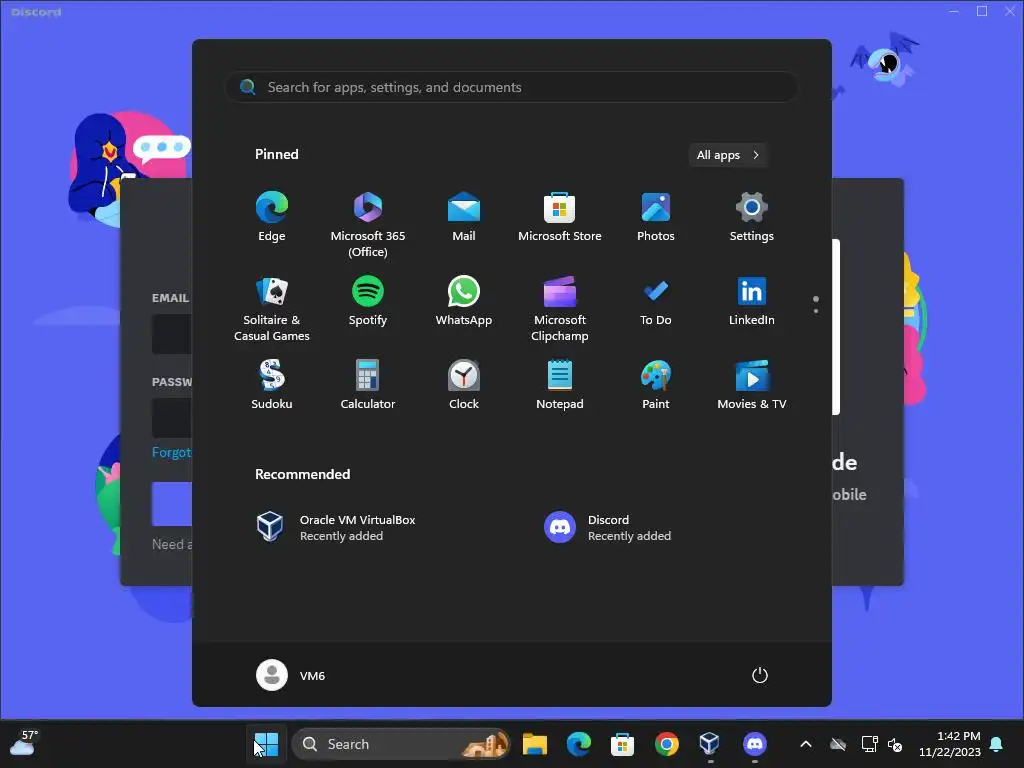Click the muted volume tray icon
This screenshot has width=1024, height=768.
click(895, 744)
